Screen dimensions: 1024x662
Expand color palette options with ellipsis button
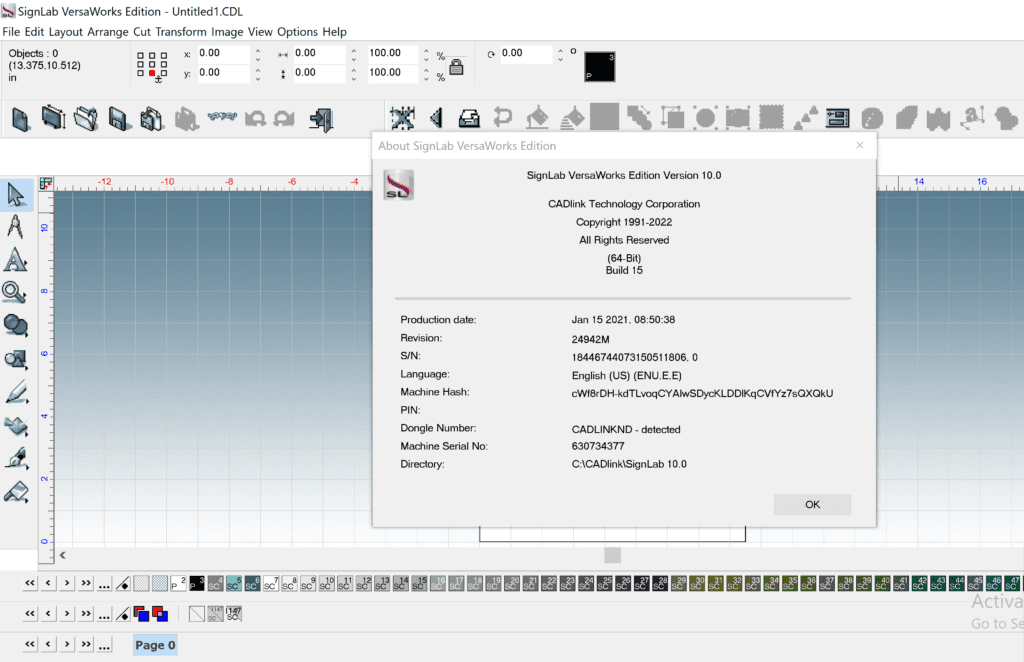[x=105, y=583]
